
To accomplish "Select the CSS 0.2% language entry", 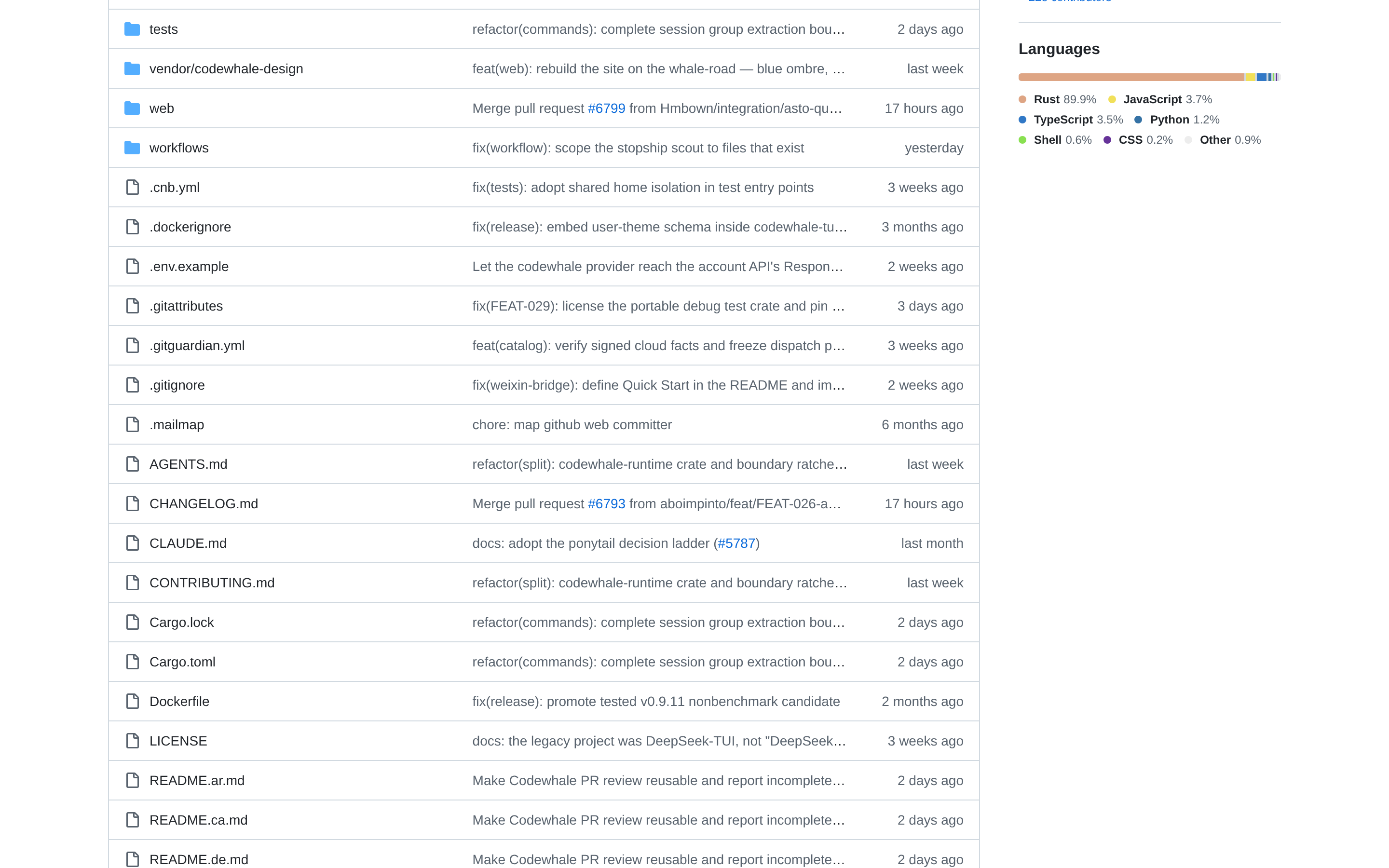I will click(1138, 140).
